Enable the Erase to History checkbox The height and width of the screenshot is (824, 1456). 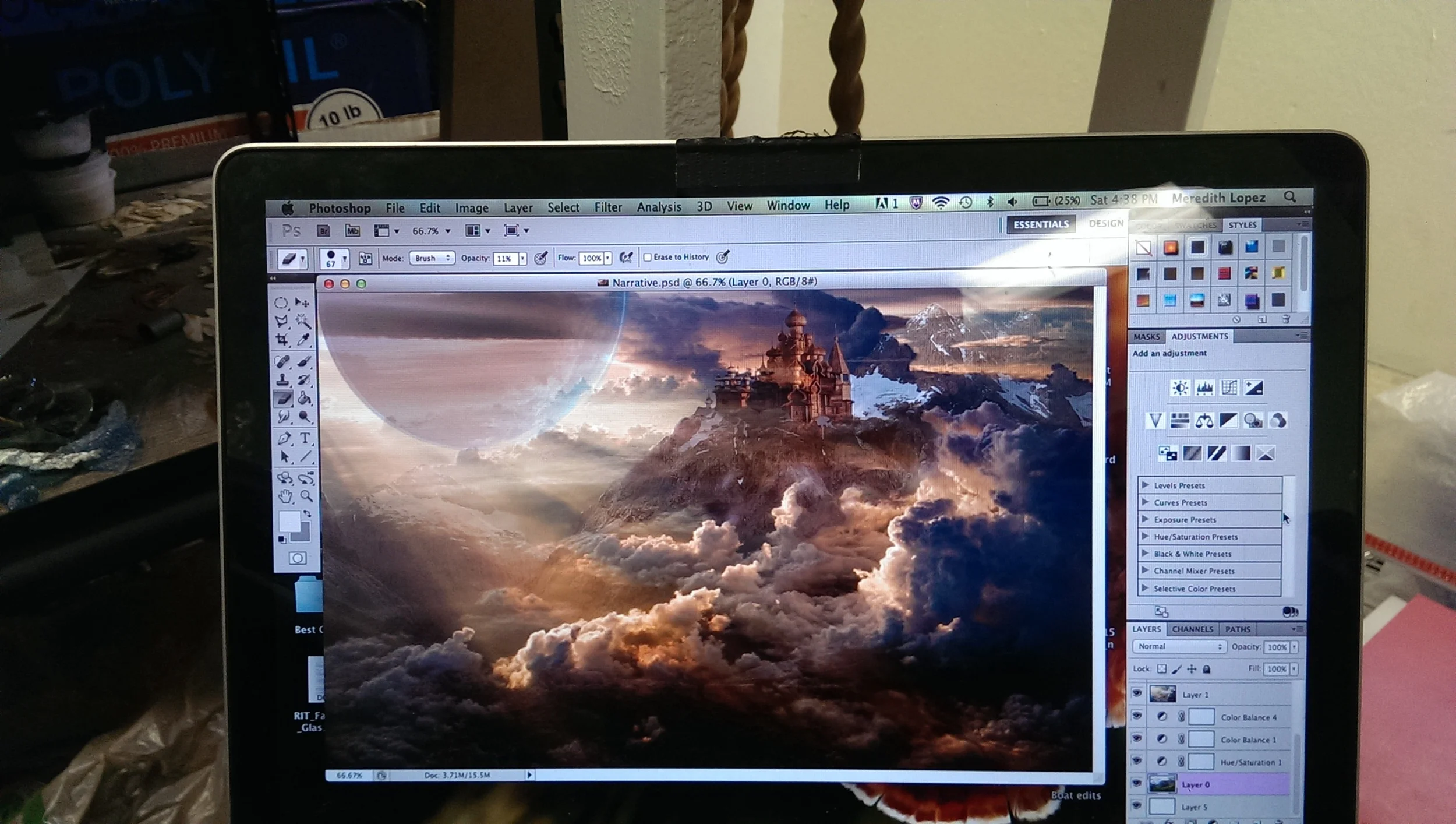click(x=647, y=258)
